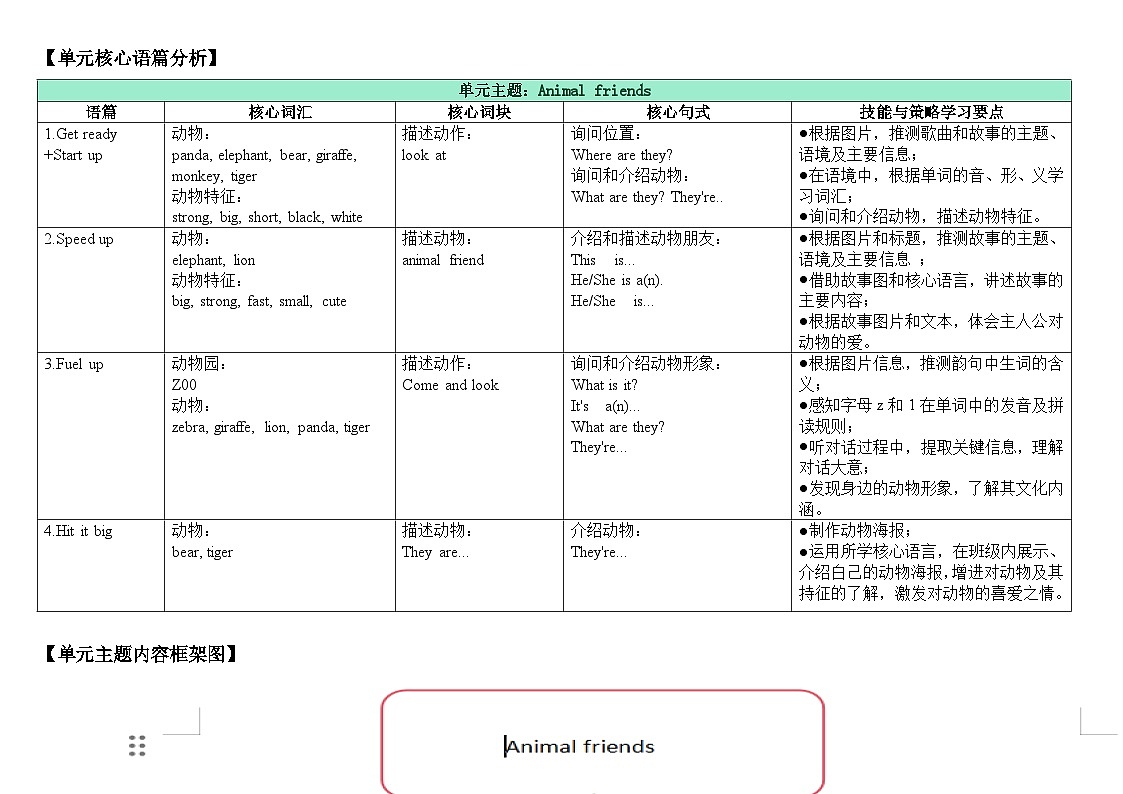Click the sentence 'Where are they?'
Screen dimensions: 1123x794
(x=622, y=155)
